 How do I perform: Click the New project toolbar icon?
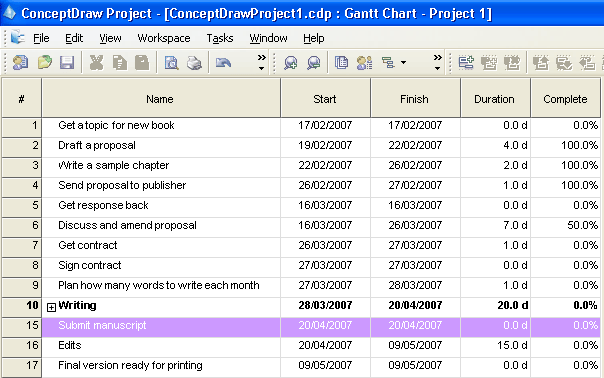[x=20, y=62]
